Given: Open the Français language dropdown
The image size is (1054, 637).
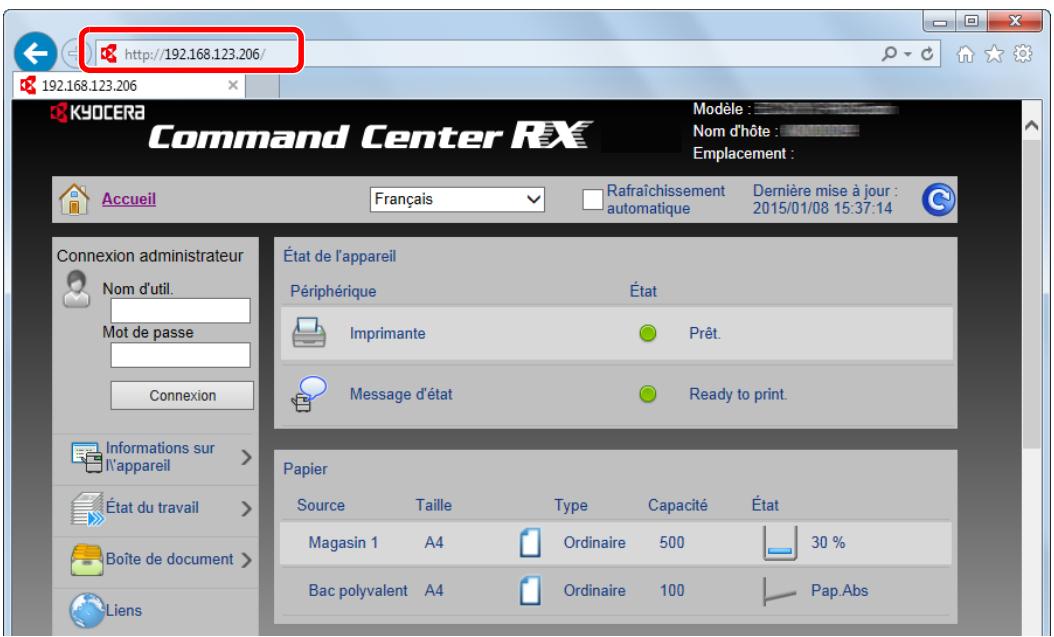Looking at the screenshot, I should [457, 199].
